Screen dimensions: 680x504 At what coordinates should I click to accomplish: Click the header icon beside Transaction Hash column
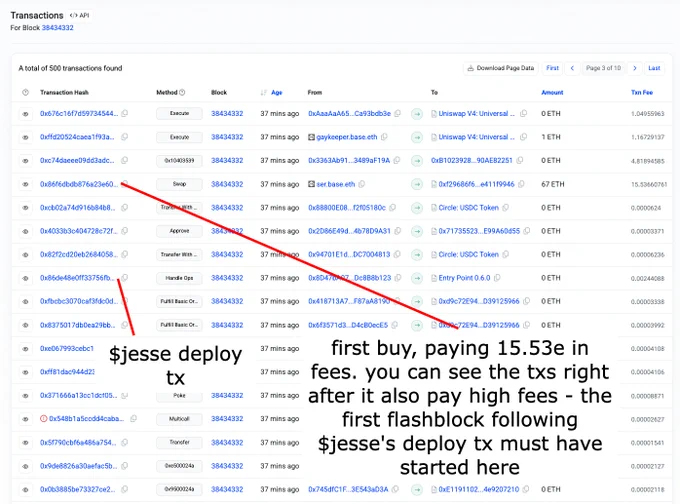pyautogui.click(x=26, y=92)
